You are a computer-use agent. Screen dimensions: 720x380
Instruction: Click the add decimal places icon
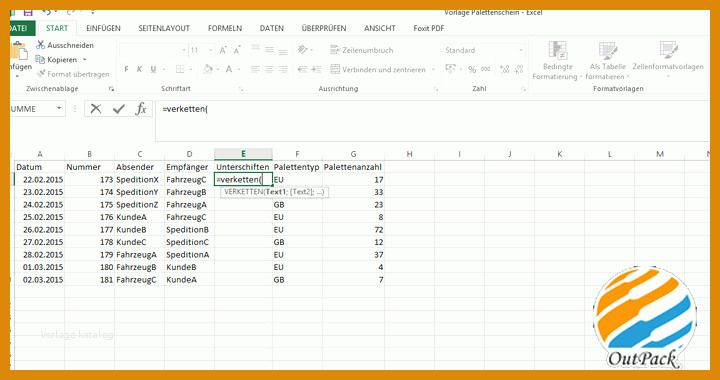pyautogui.click(x=505, y=69)
